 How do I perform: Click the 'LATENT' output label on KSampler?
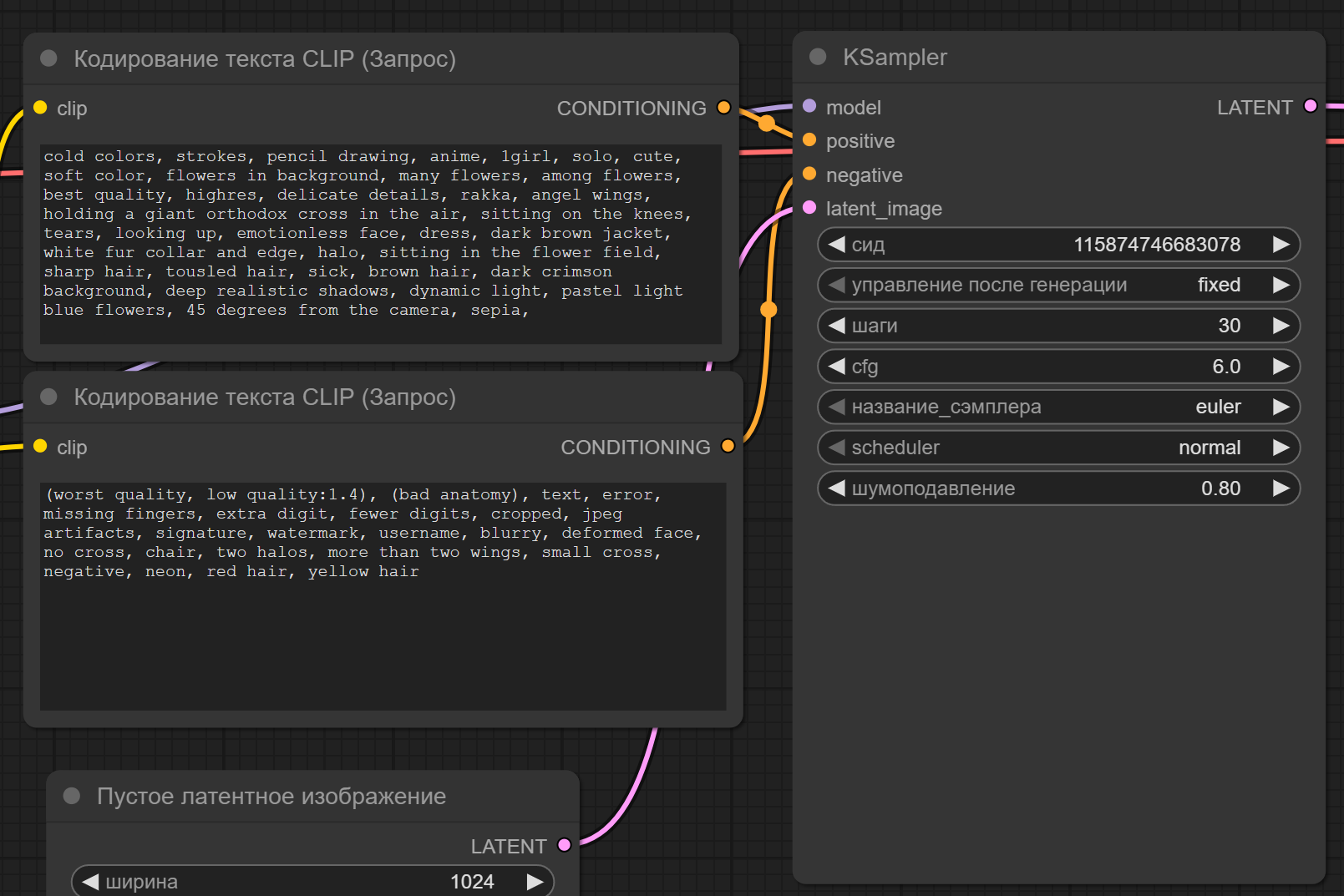tap(1254, 108)
